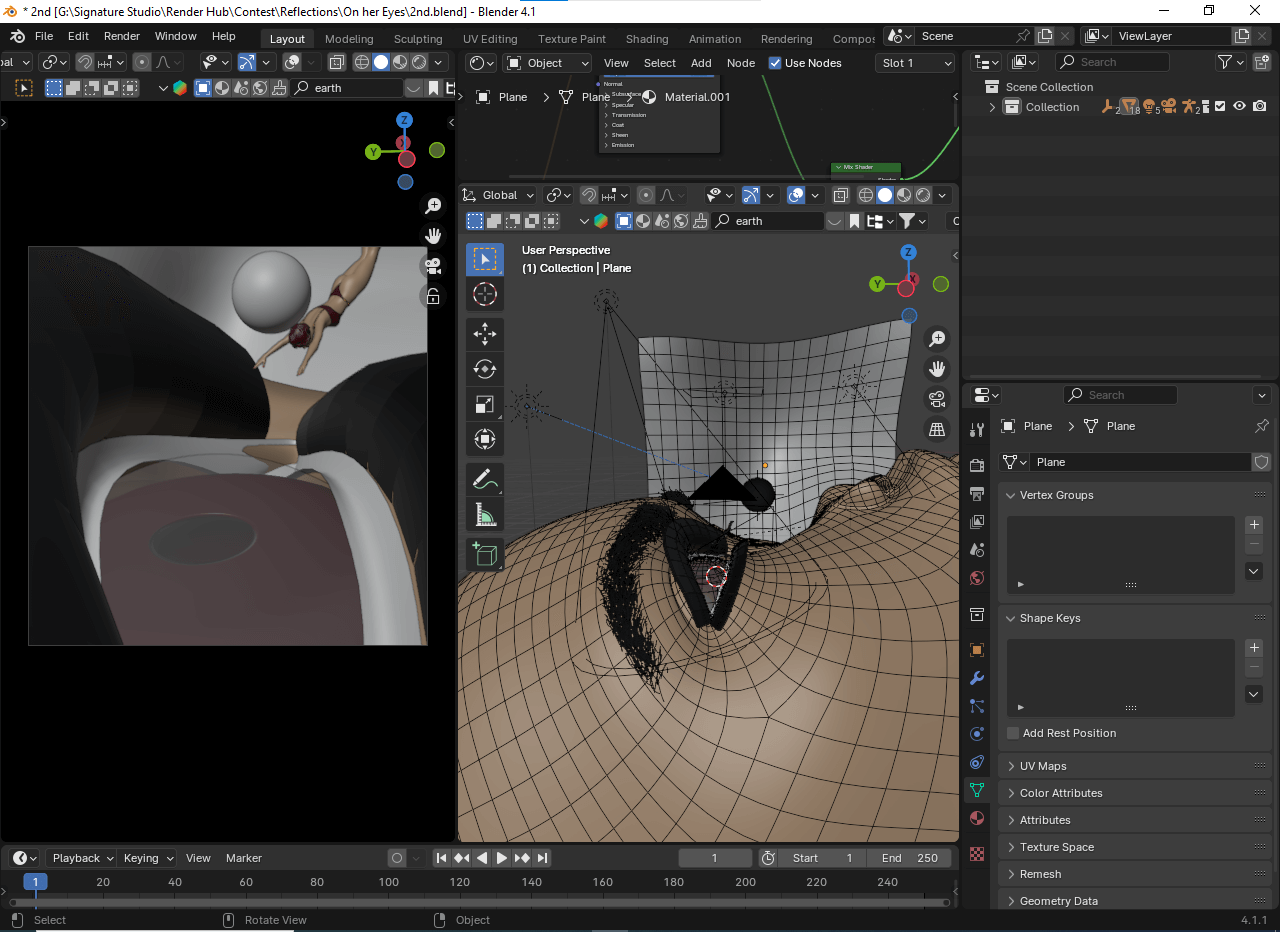
Task: Select the Measure tool
Action: pyautogui.click(x=485, y=515)
